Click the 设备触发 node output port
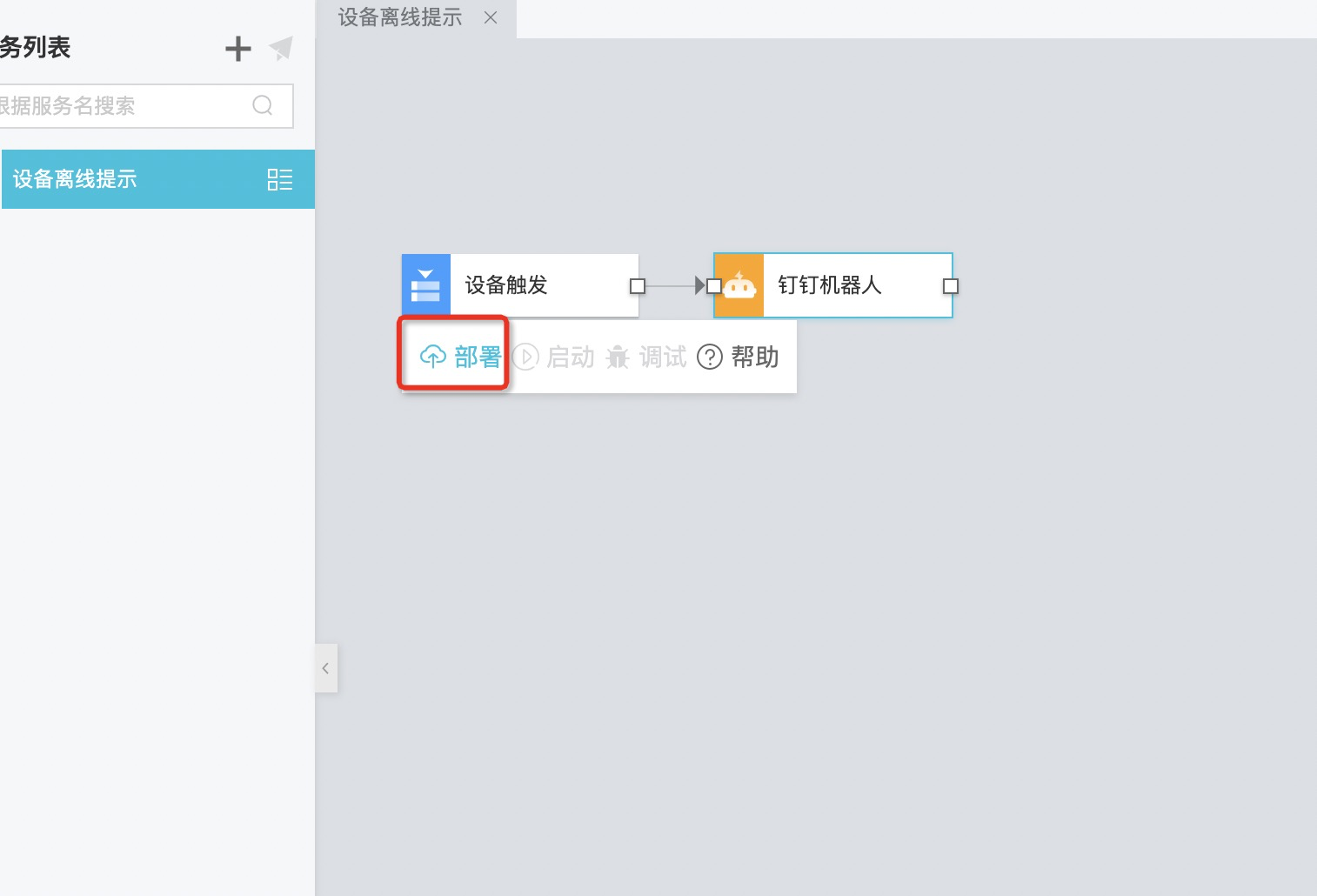1317x896 pixels. coord(638,285)
